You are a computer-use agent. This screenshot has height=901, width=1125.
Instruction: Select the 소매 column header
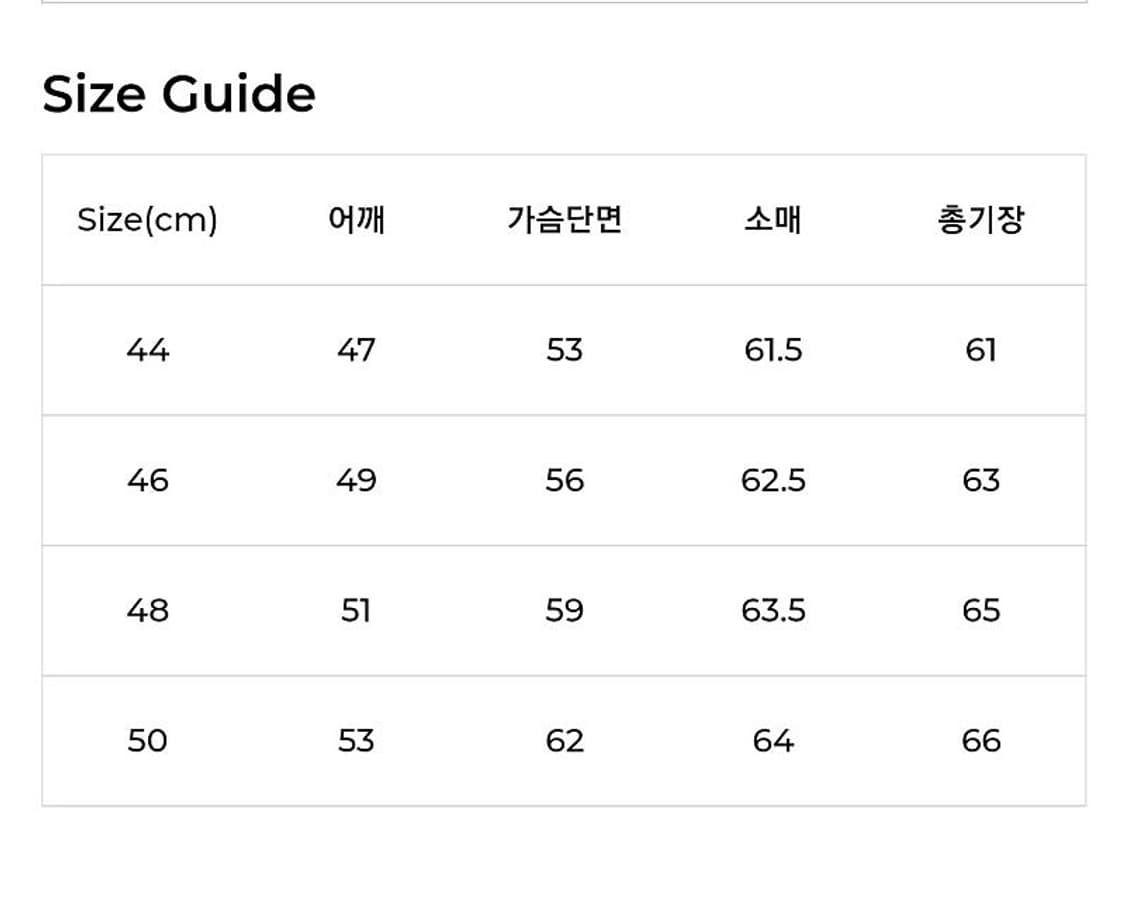[x=773, y=220]
